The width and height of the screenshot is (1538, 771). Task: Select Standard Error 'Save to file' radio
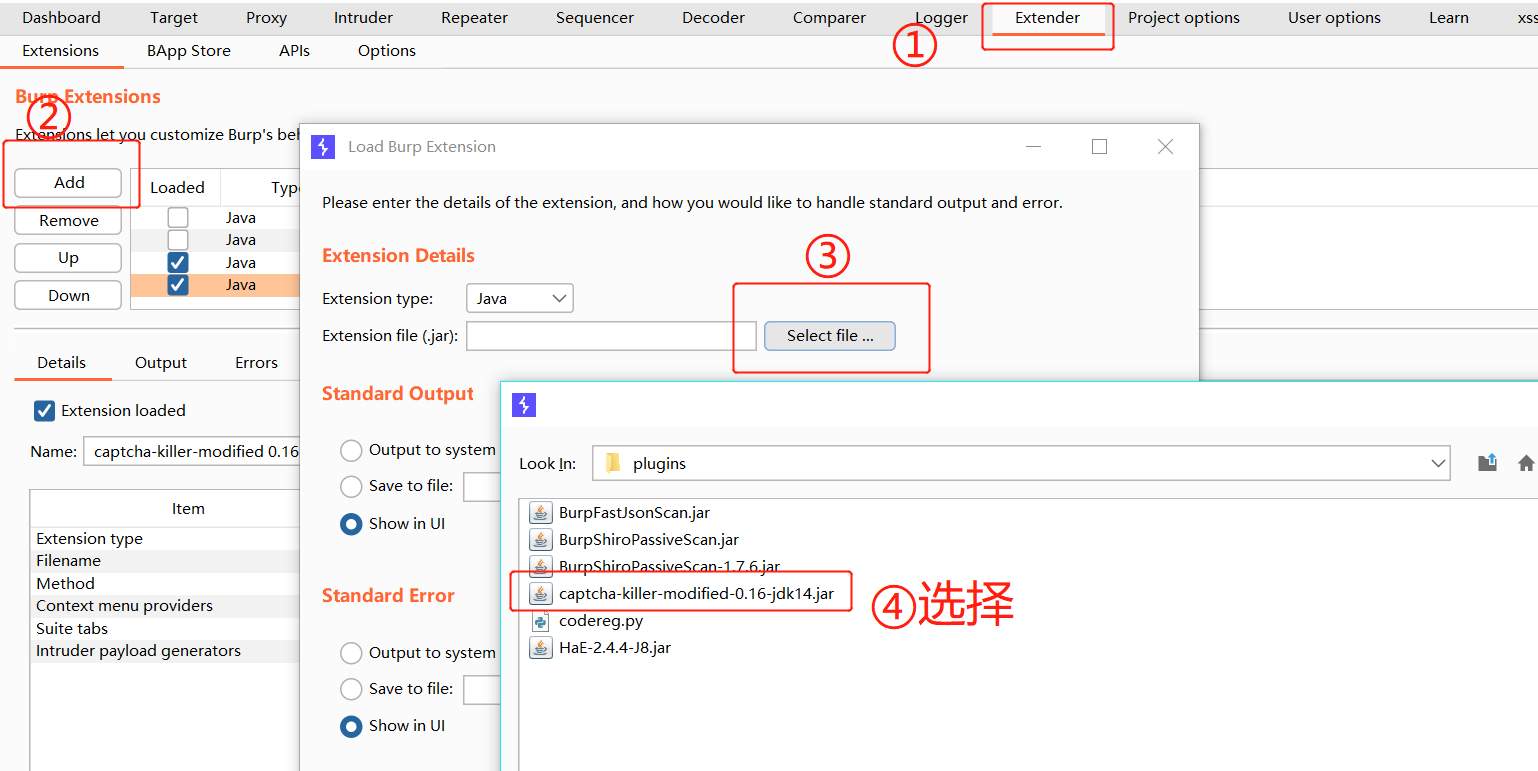[x=351, y=690]
